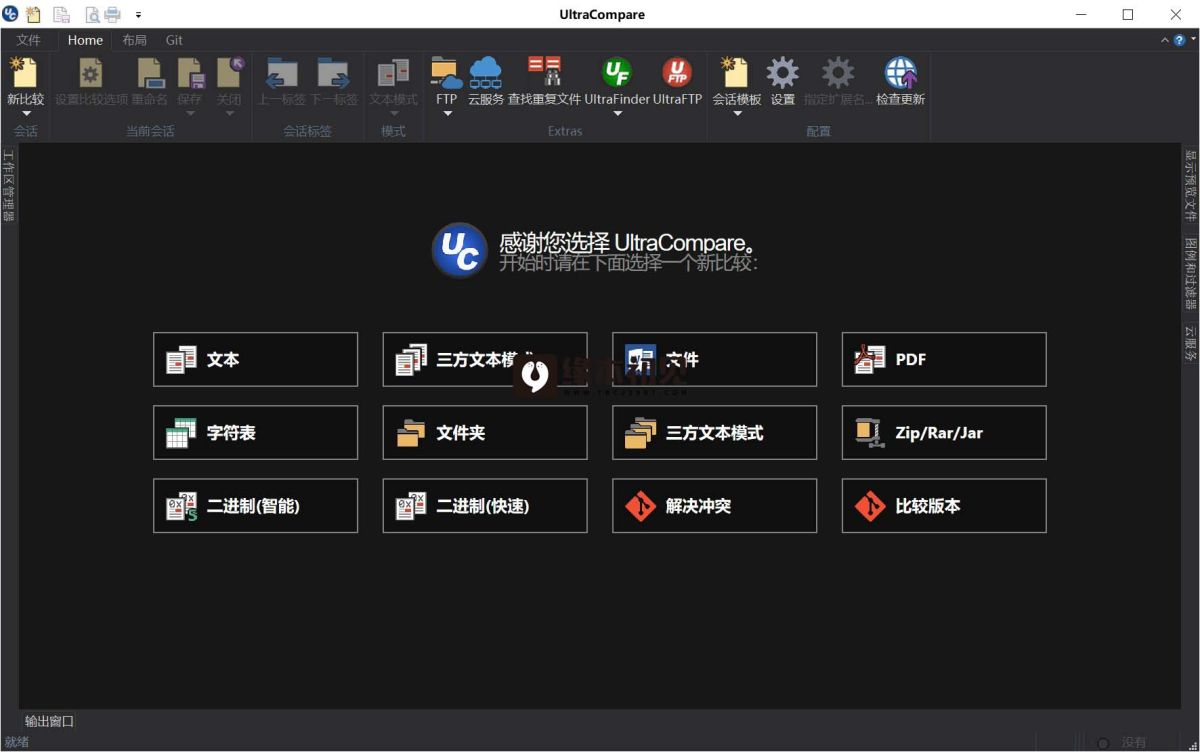
Task: Switch to the Git ribbon tab
Action: (x=174, y=40)
